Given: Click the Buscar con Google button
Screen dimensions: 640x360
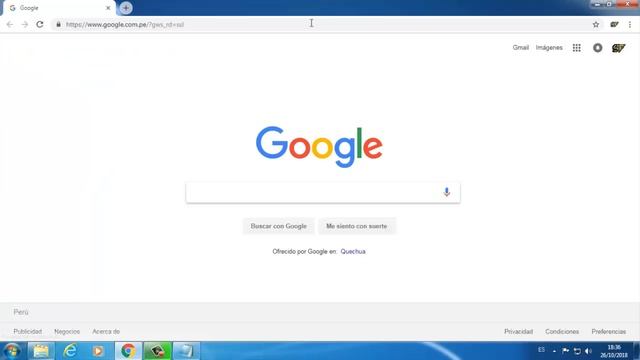Looking at the screenshot, I should 278,226.
